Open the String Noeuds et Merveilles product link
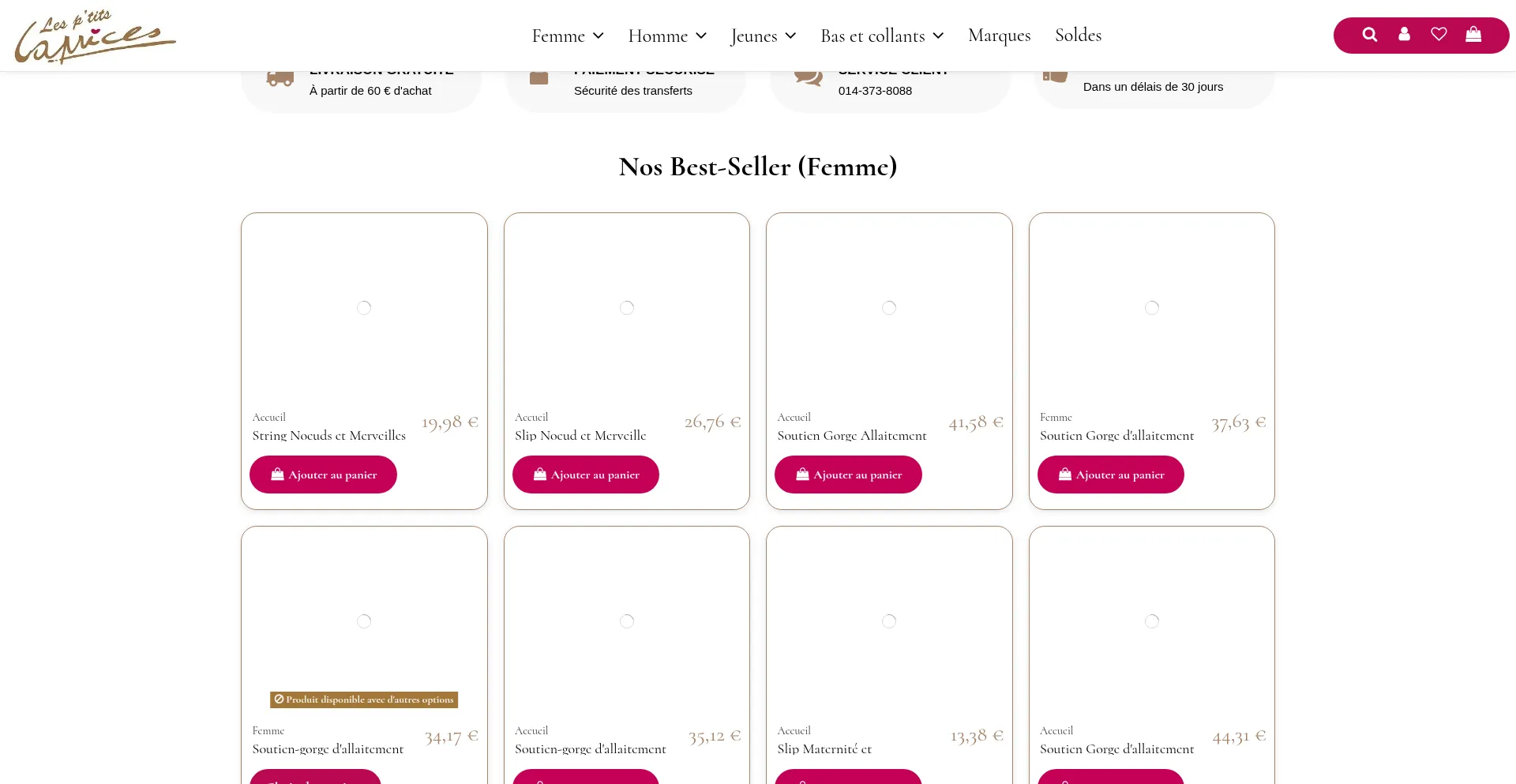The image size is (1516, 784). [328, 436]
